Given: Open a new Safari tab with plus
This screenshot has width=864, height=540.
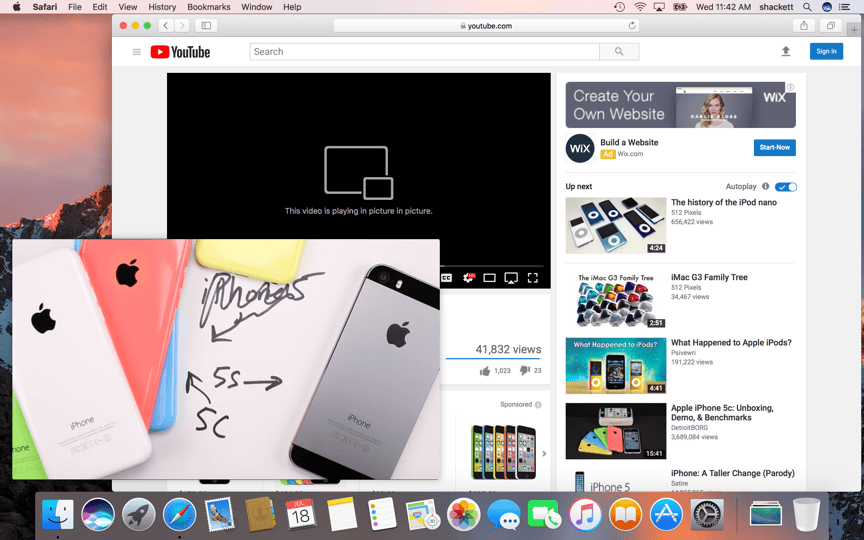Looking at the screenshot, I should click(x=854, y=30).
